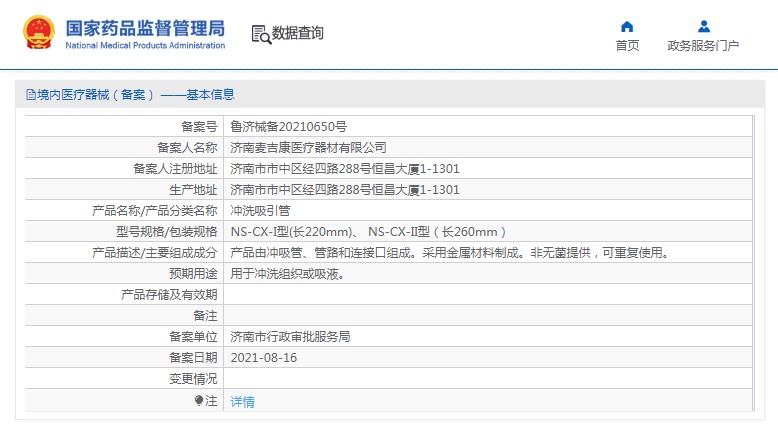Click the 备案日期 label
778x427 pixels.
tap(193, 358)
